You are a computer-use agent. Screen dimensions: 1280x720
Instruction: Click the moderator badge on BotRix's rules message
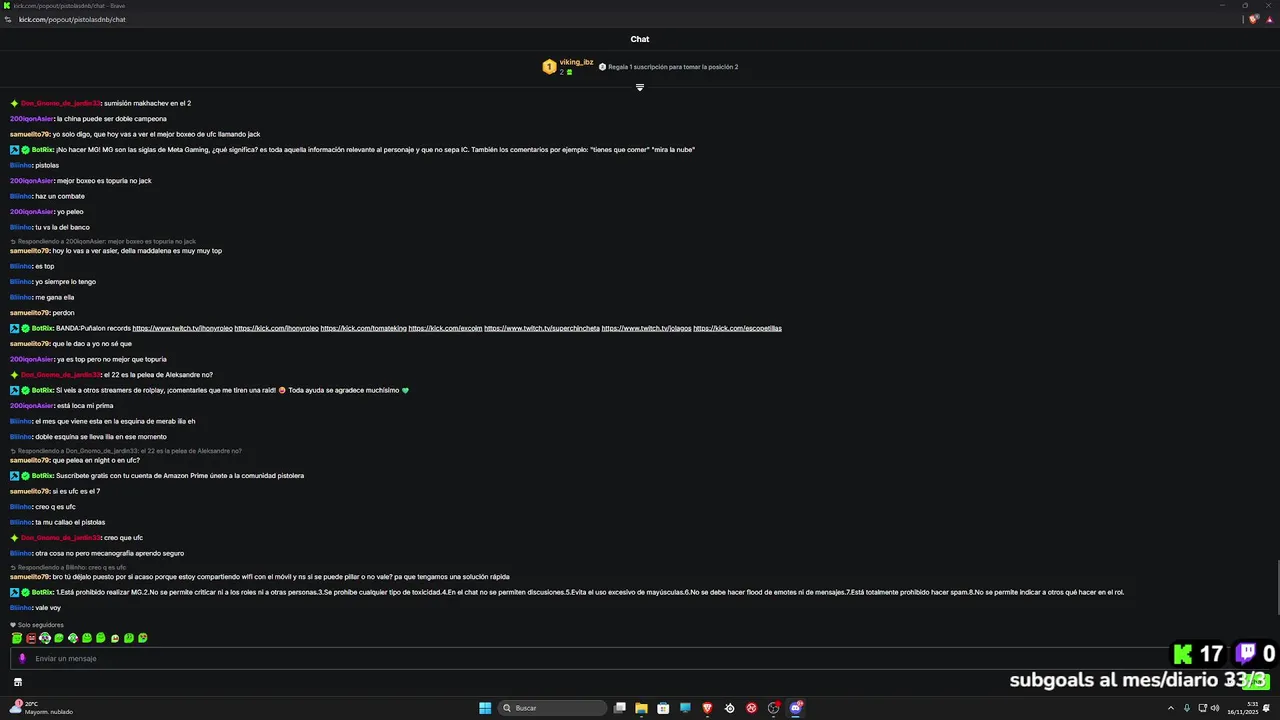15,592
